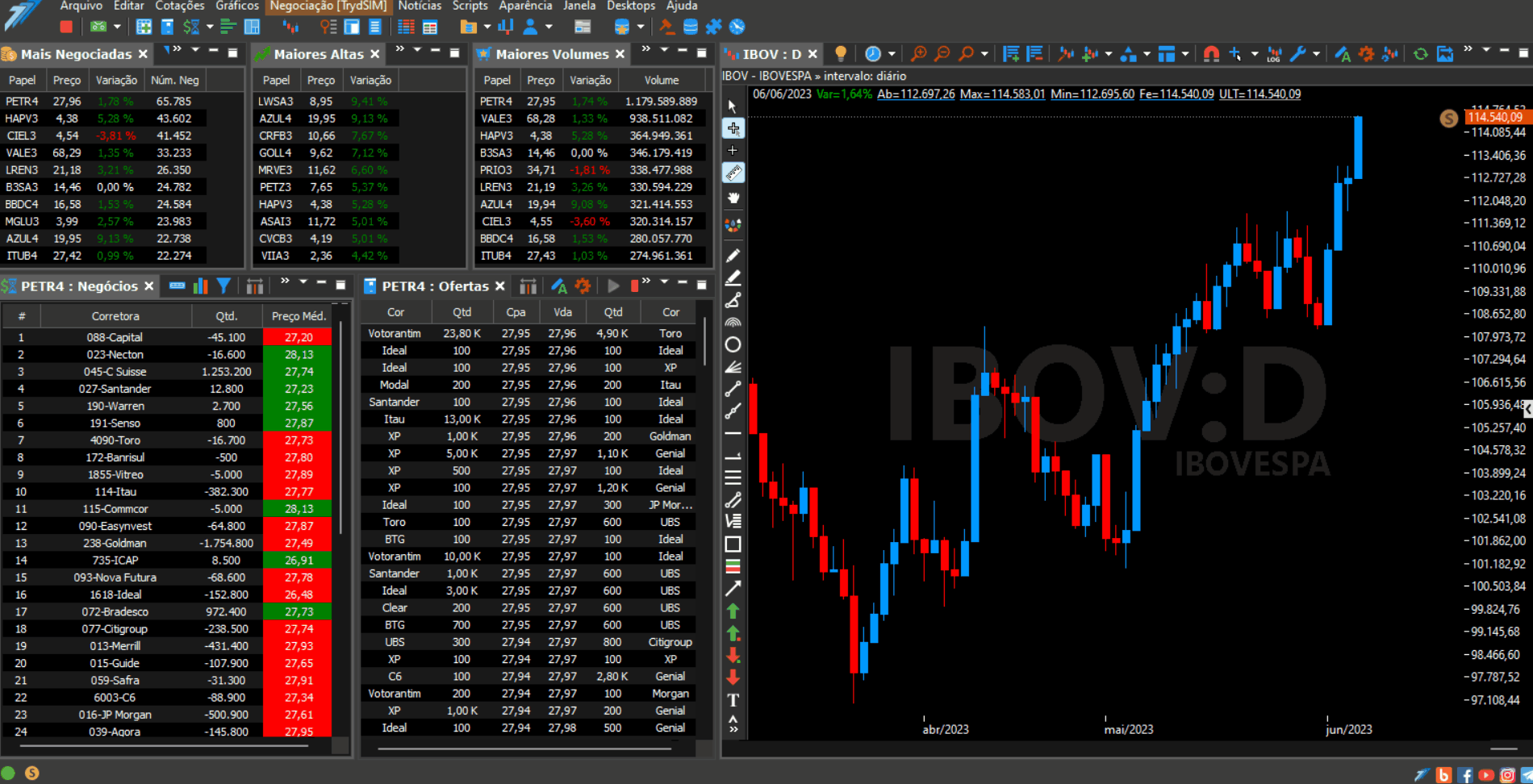
Task: Pick the text annotation tool
Action: [x=733, y=700]
